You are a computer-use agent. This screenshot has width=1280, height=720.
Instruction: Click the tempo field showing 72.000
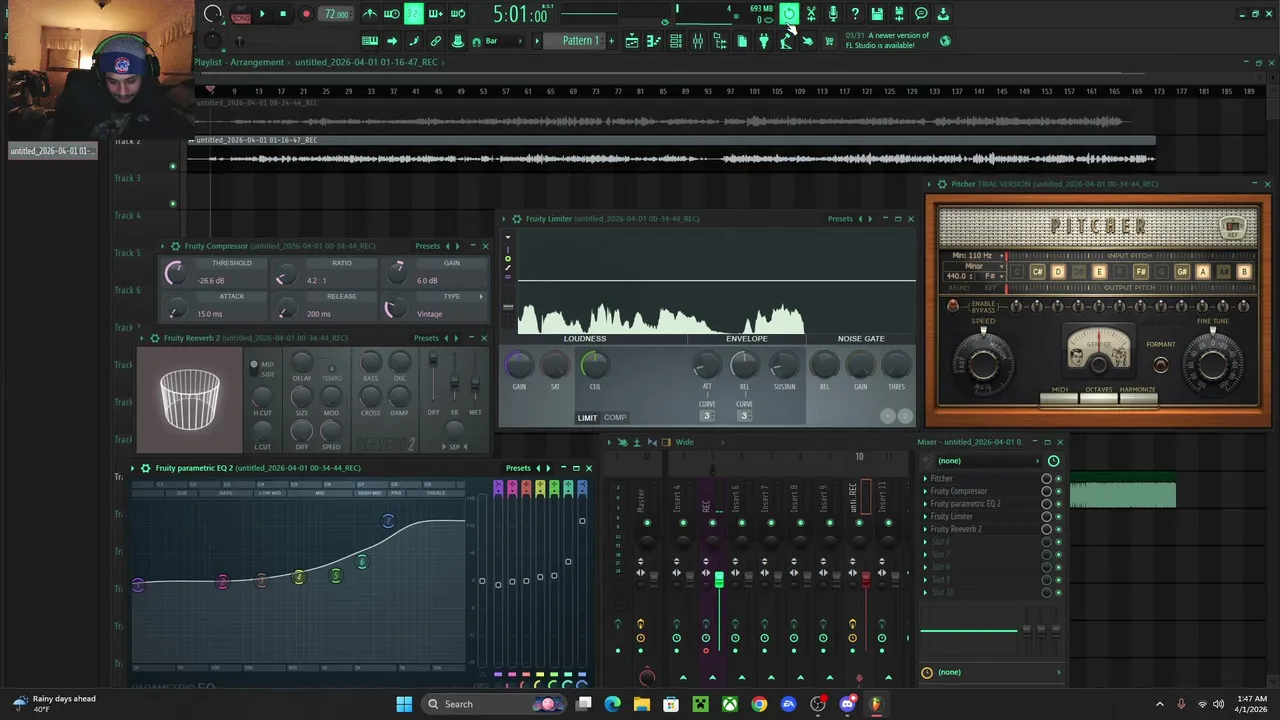337,14
